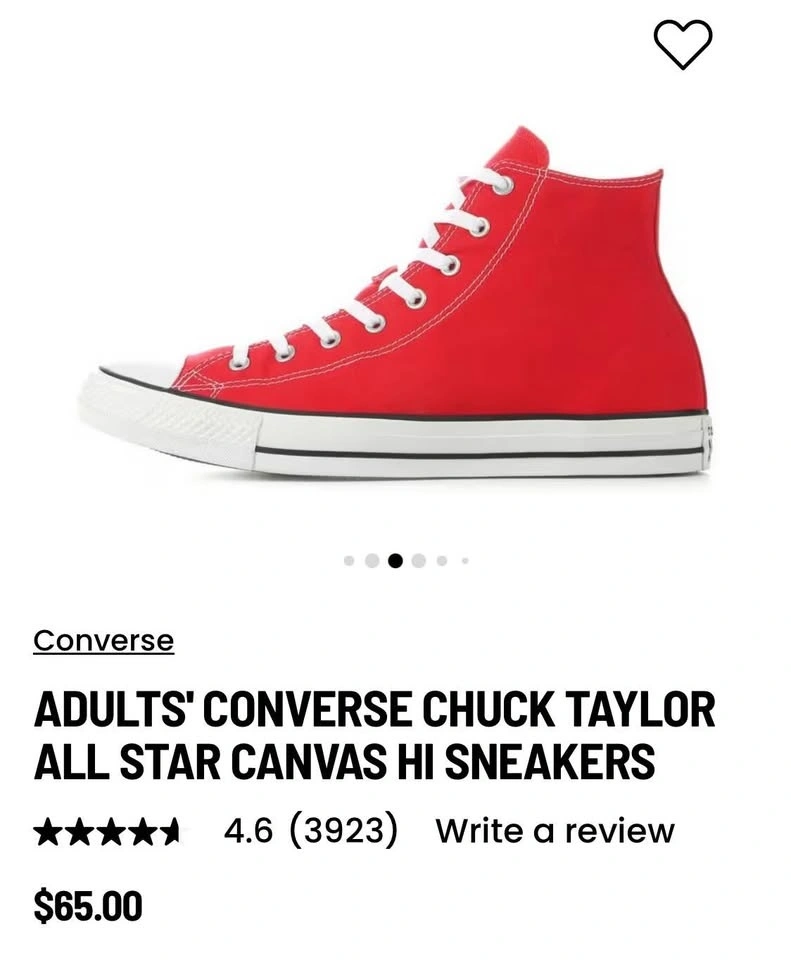
Task: Click the heel label on the sneaker sole
Action: pyautogui.click(x=709, y=440)
